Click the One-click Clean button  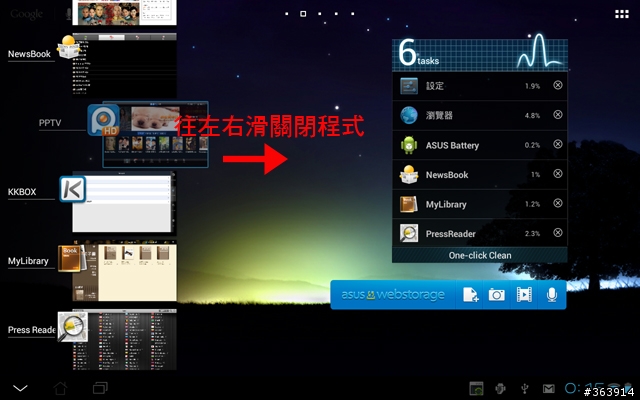(x=480, y=256)
